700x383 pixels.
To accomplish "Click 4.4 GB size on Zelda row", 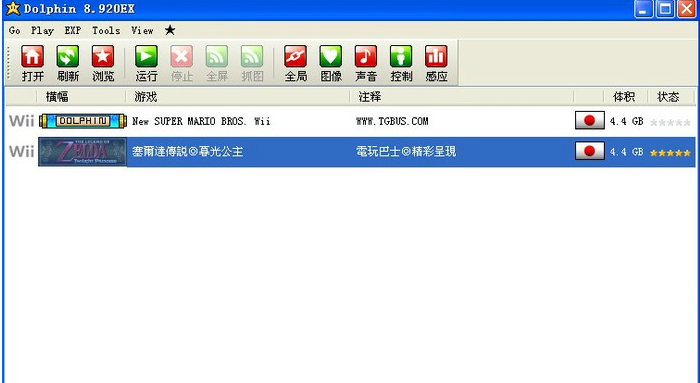I will click(626, 152).
